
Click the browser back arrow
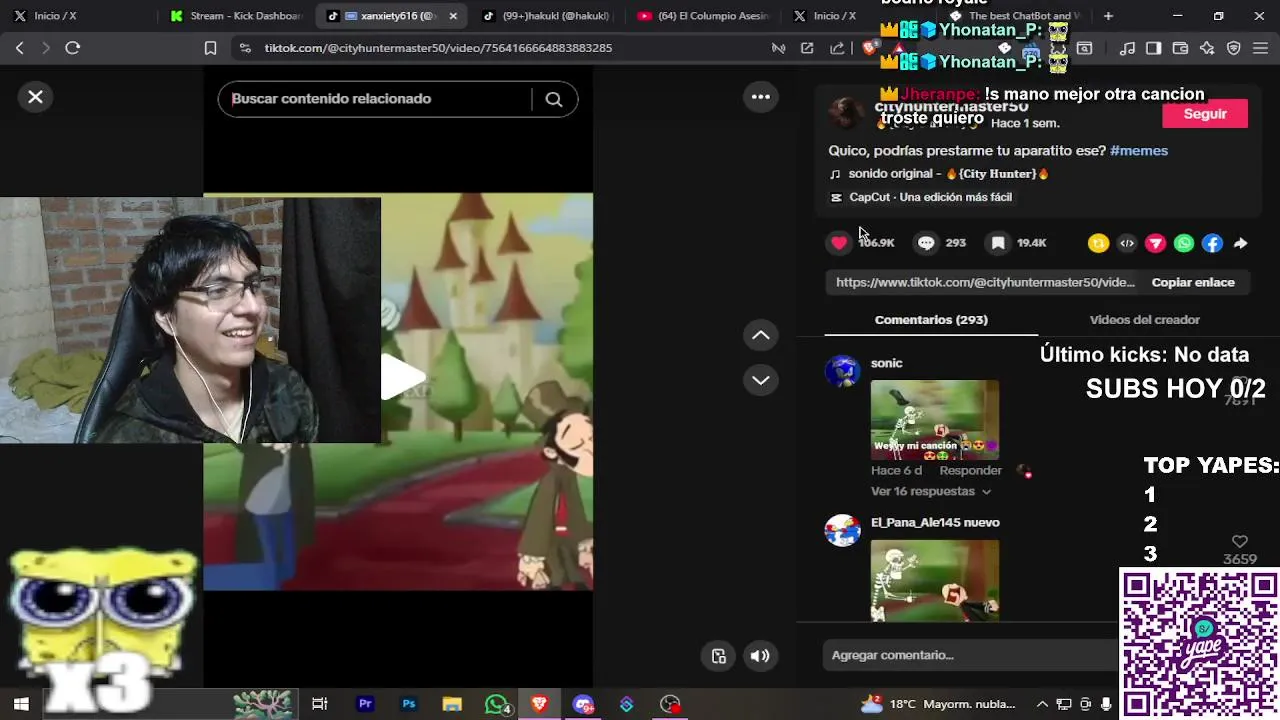pos(20,48)
